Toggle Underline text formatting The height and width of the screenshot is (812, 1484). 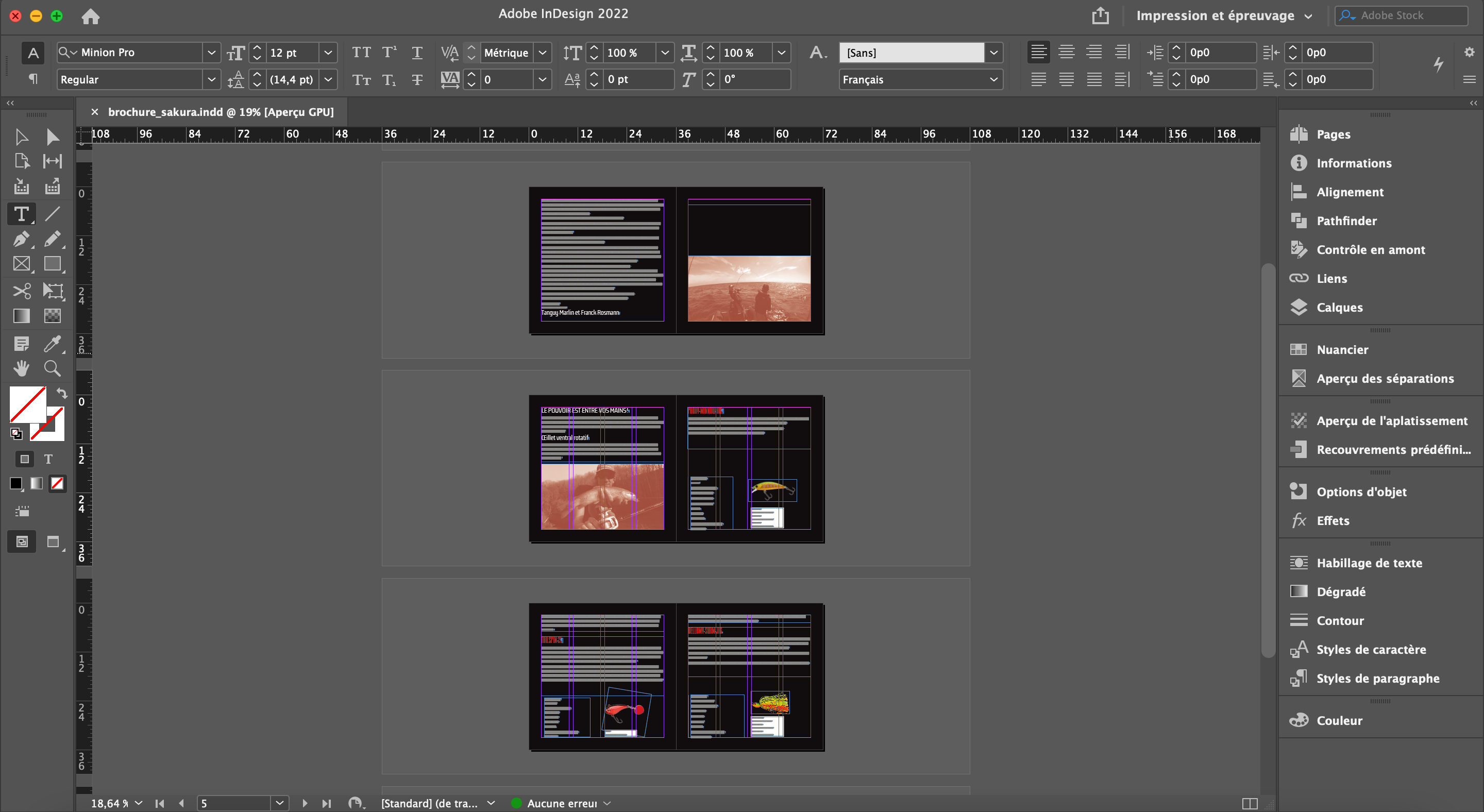point(417,53)
